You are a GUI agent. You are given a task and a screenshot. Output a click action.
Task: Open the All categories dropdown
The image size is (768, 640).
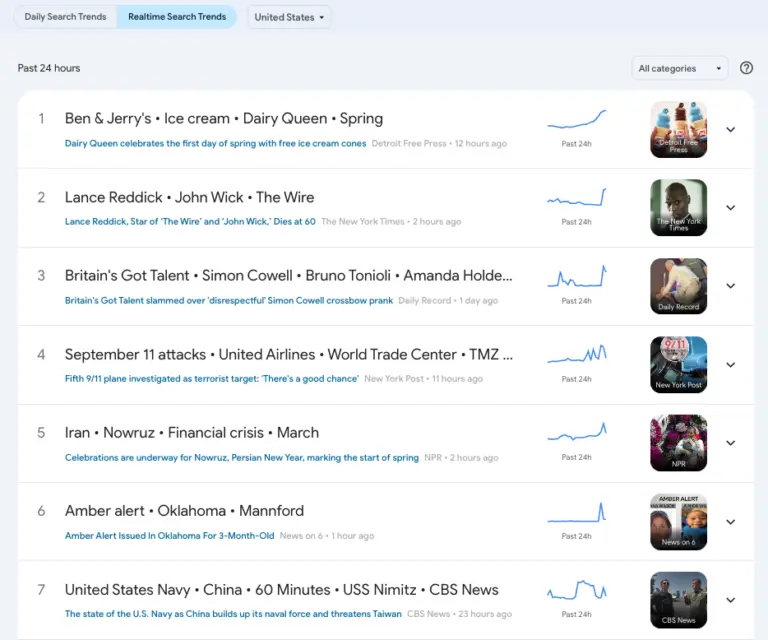pyautogui.click(x=679, y=69)
